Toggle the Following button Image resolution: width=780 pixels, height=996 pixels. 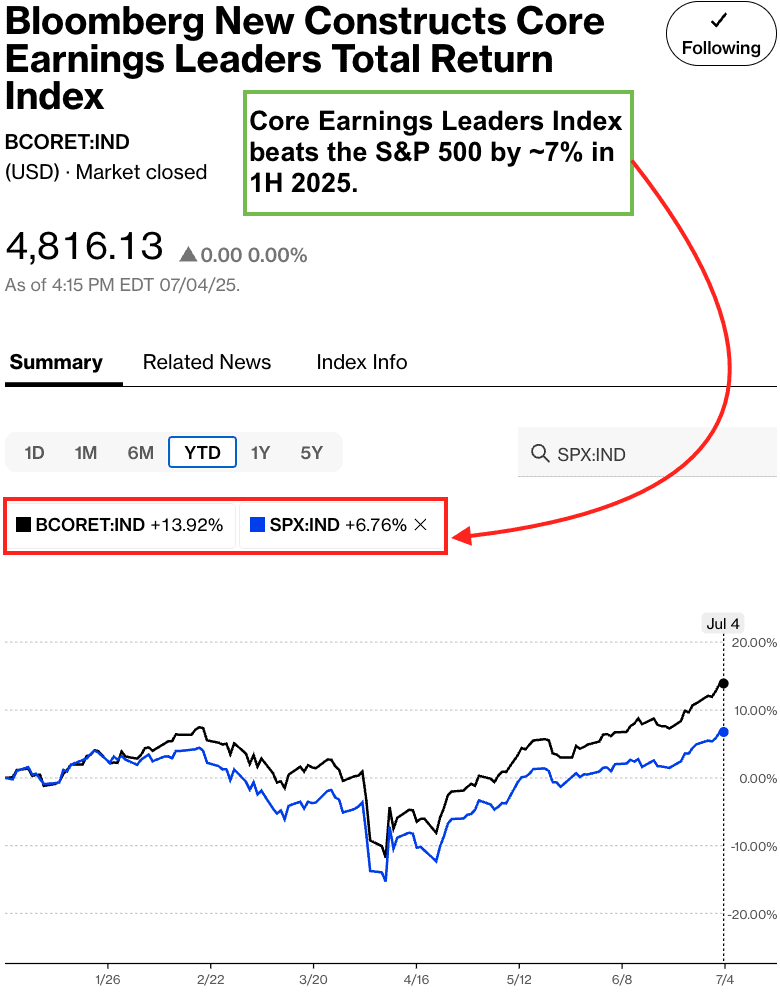pos(721,34)
